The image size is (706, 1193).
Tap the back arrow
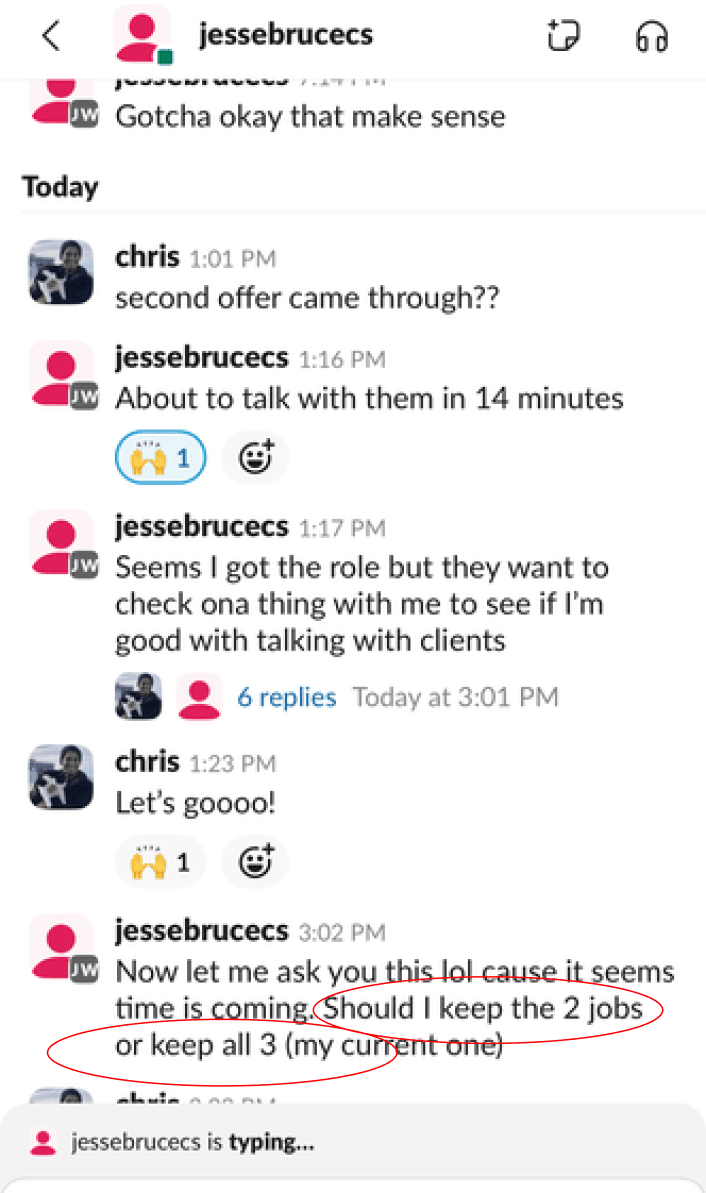coord(51,36)
